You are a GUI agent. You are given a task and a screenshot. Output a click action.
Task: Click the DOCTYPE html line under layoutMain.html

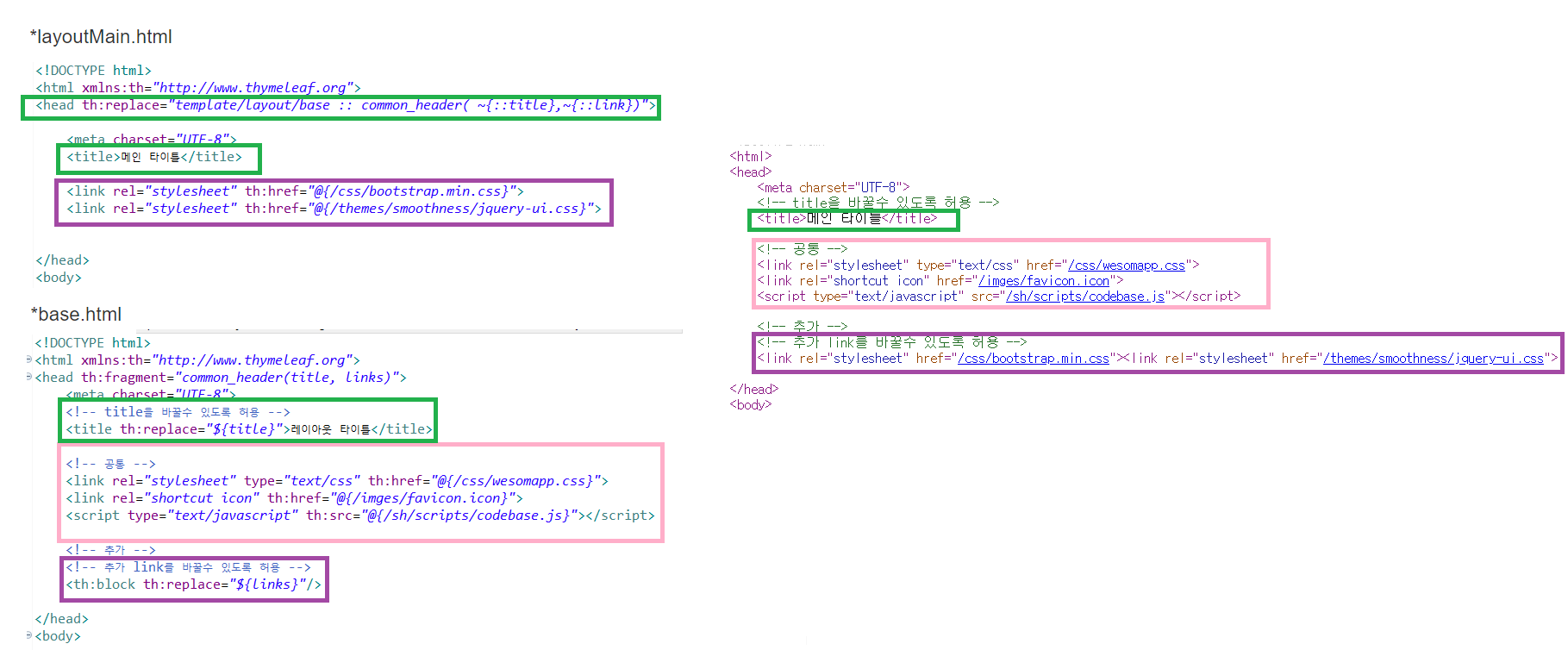[x=93, y=71]
